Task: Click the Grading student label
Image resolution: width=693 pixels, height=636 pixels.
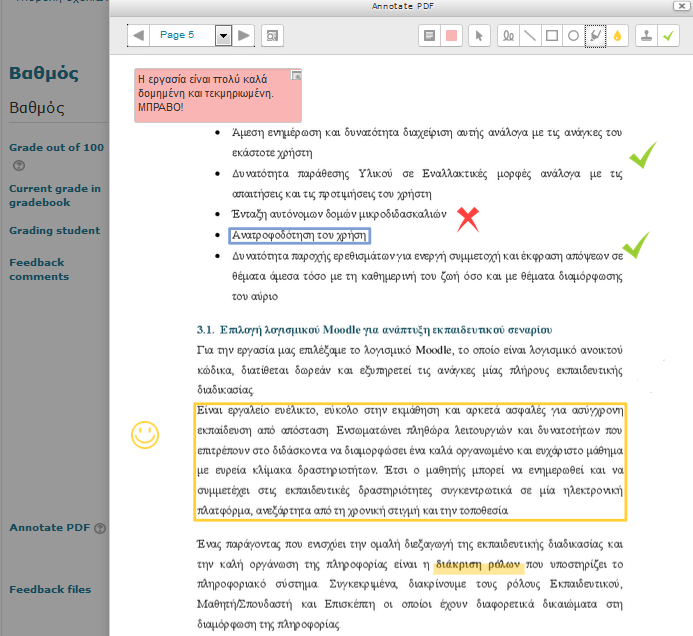Action: click(x=55, y=230)
